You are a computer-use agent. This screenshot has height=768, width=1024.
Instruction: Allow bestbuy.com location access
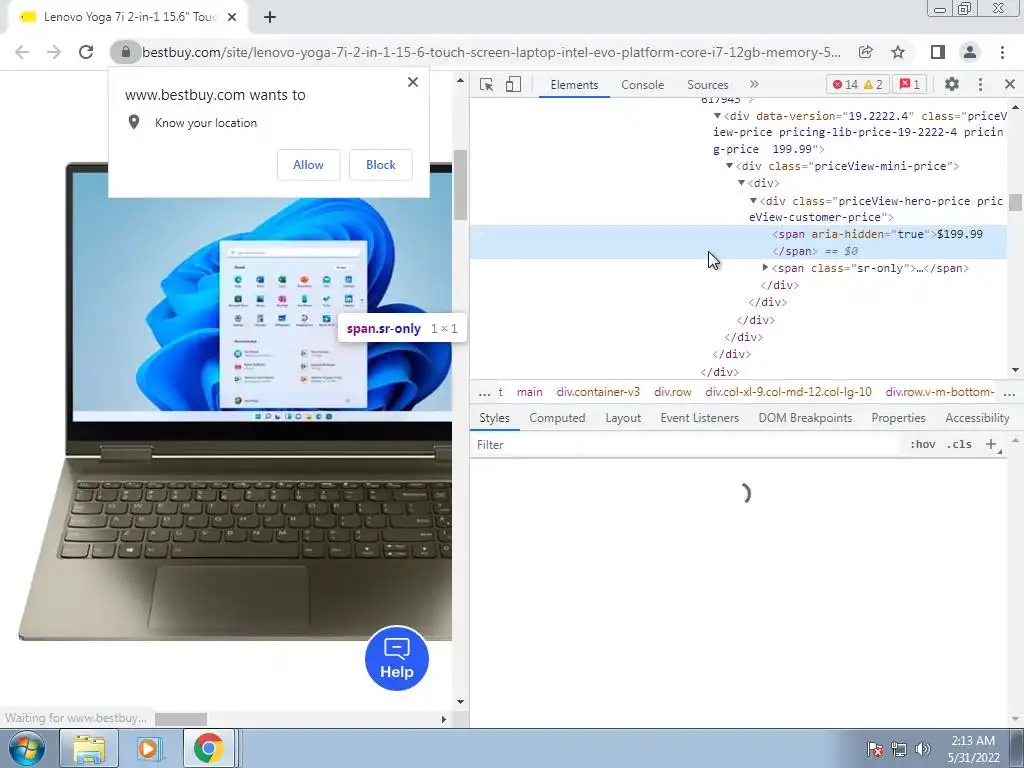point(308,165)
